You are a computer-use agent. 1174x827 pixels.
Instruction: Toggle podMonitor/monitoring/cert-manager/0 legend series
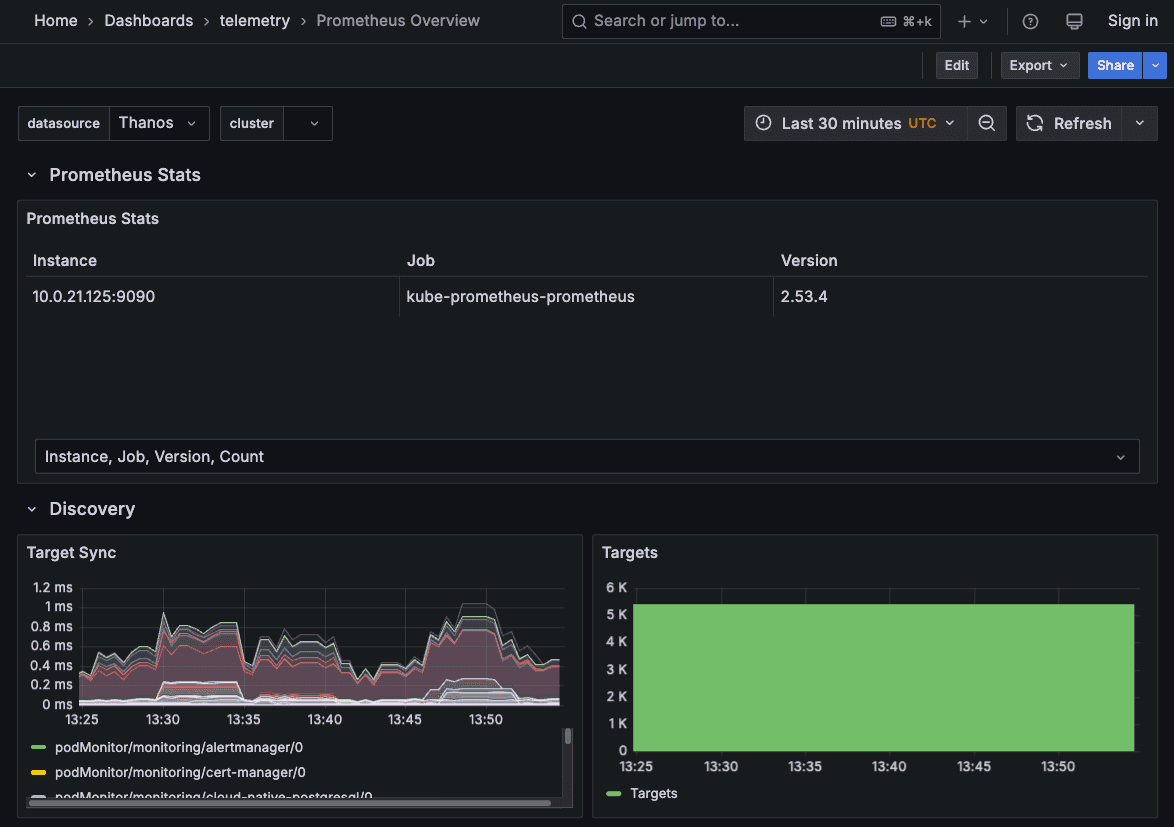tap(180, 772)
